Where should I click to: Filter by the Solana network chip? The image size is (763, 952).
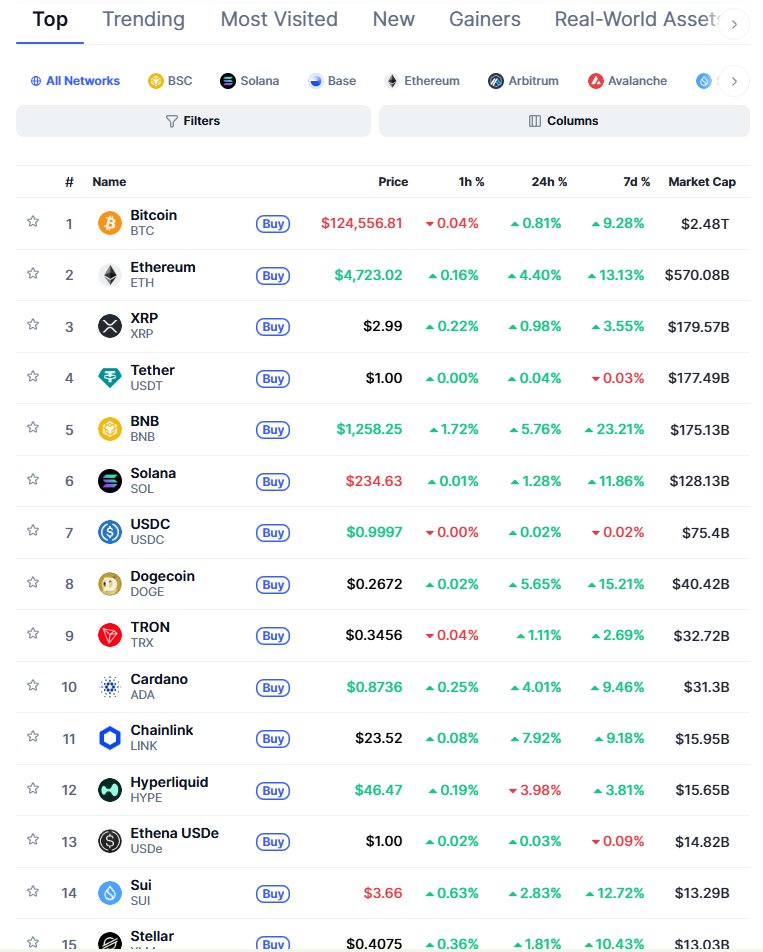click(249, 81)
